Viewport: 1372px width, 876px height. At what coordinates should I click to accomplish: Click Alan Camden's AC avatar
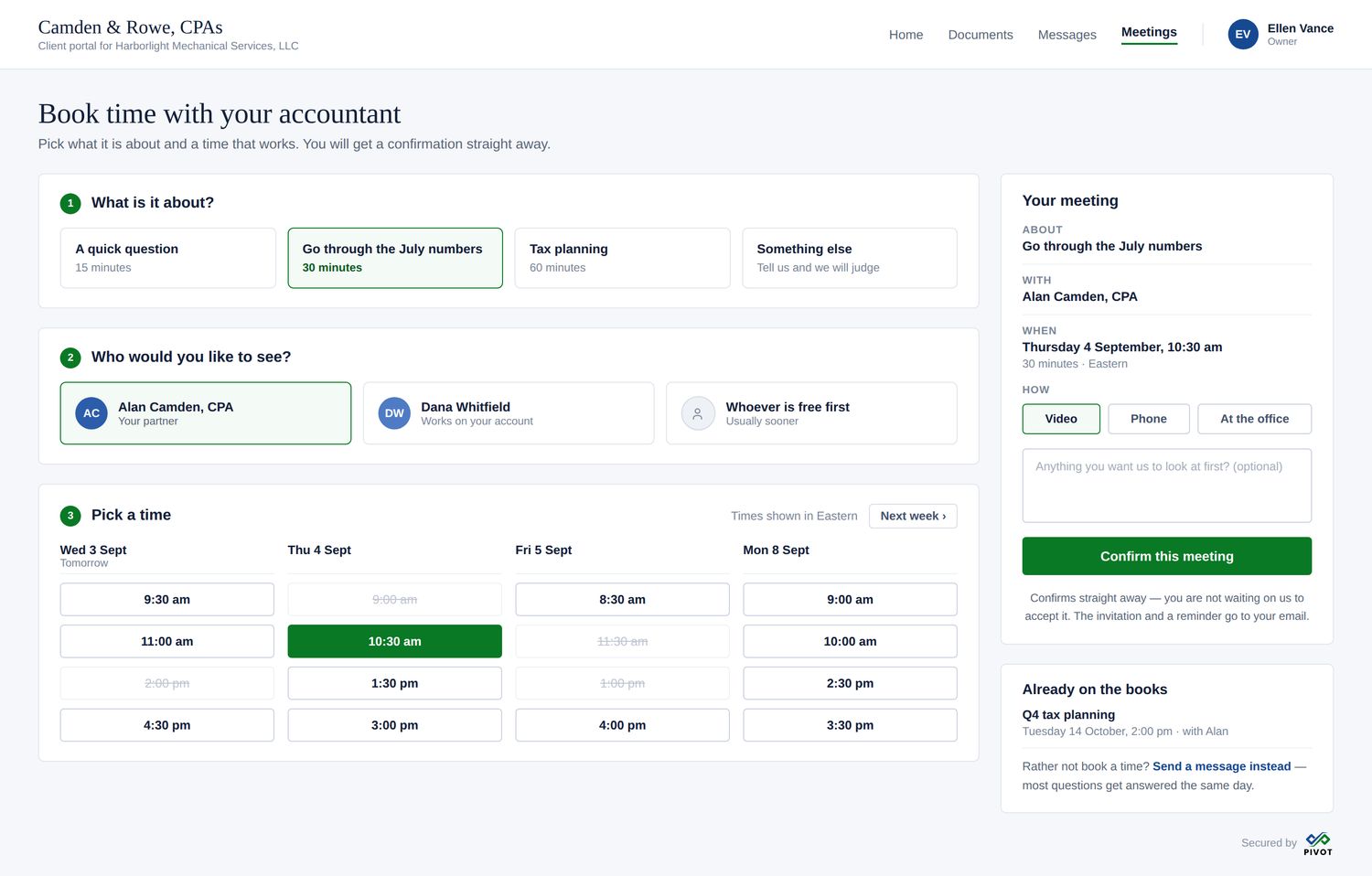[x=91, y=413]
